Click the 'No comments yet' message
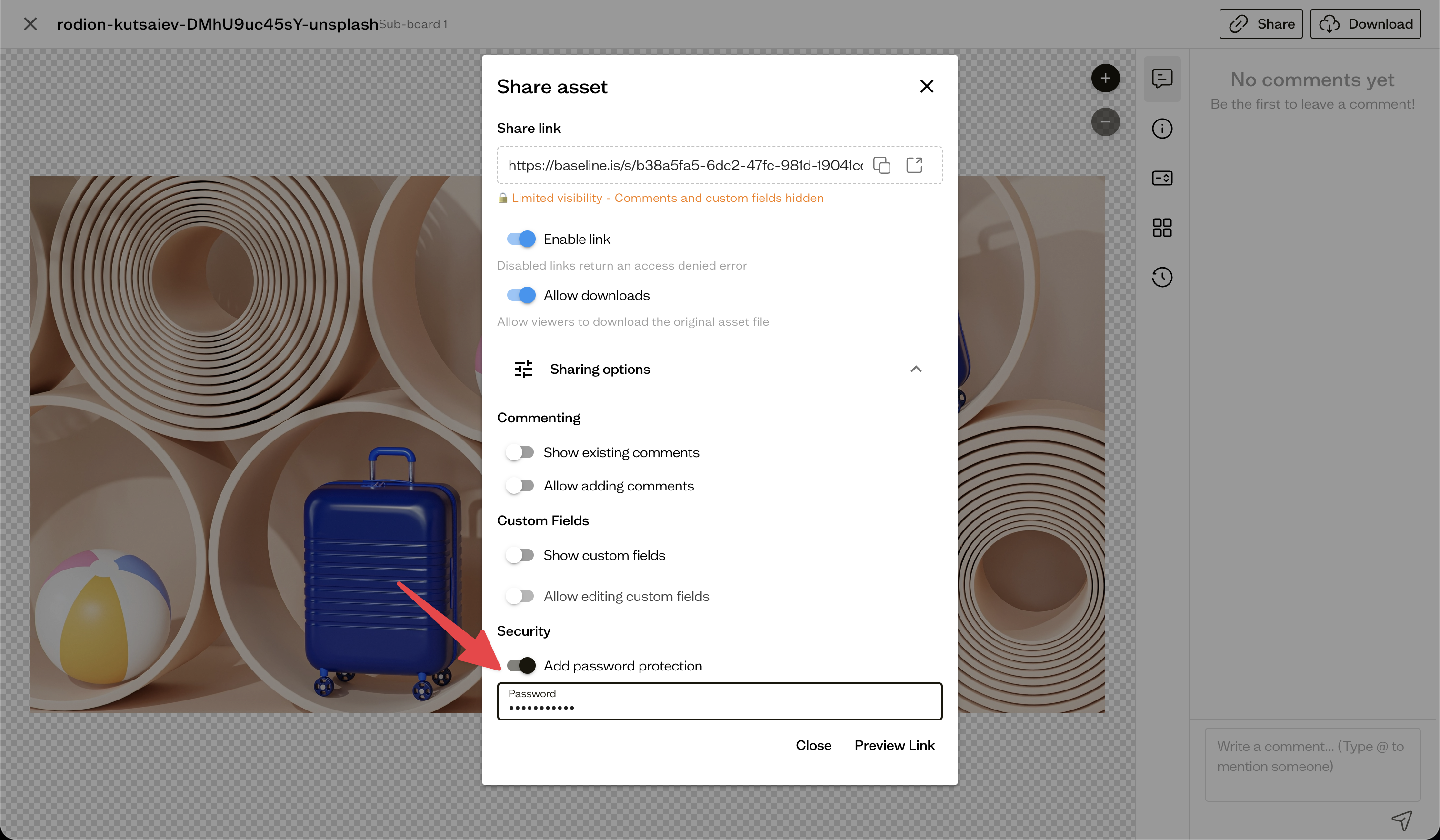This screenshot has height=840, width=1440. point(1312,80)
